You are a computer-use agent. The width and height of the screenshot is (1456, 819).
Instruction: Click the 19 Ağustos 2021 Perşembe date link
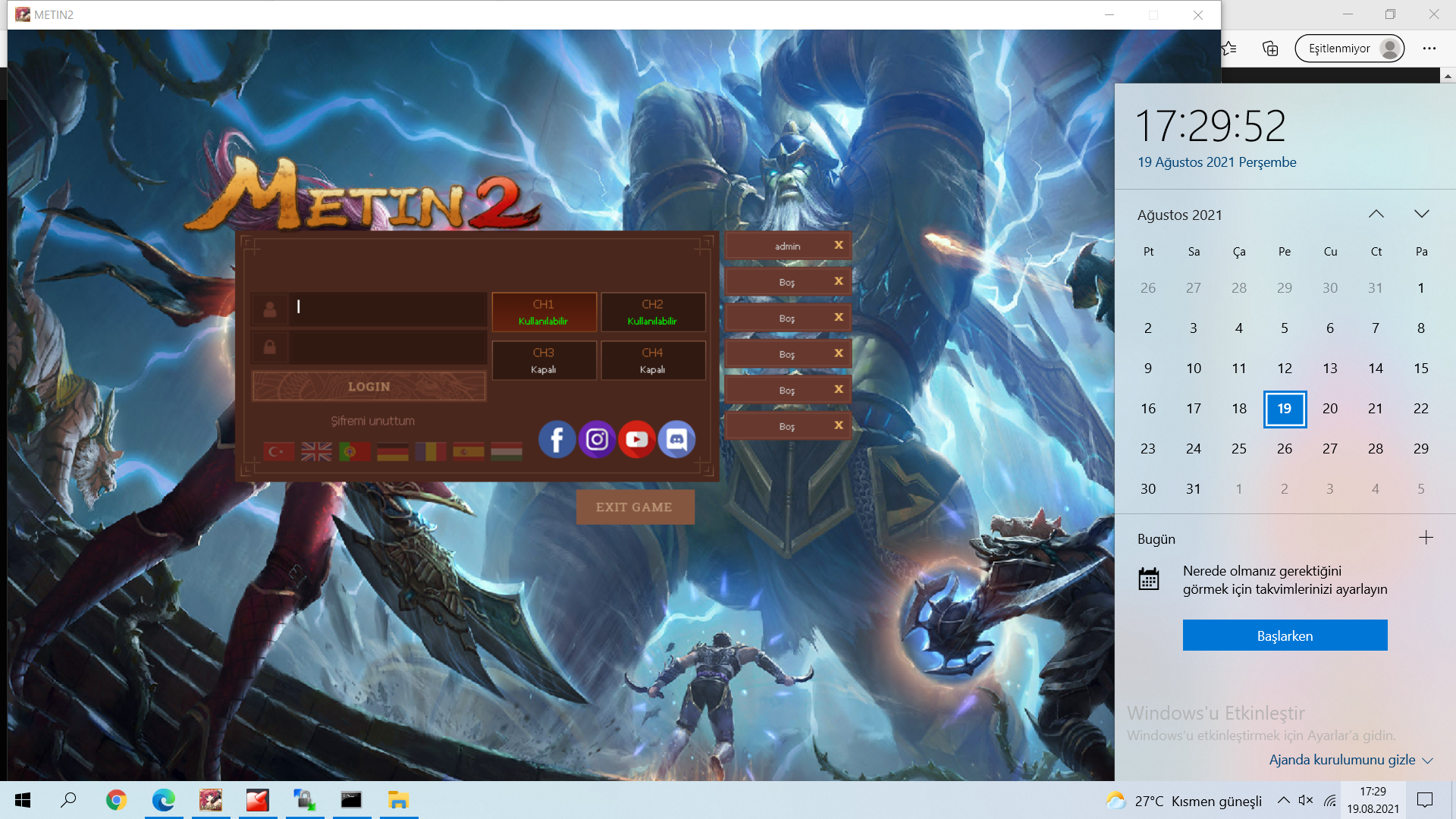pos(1216,162)
